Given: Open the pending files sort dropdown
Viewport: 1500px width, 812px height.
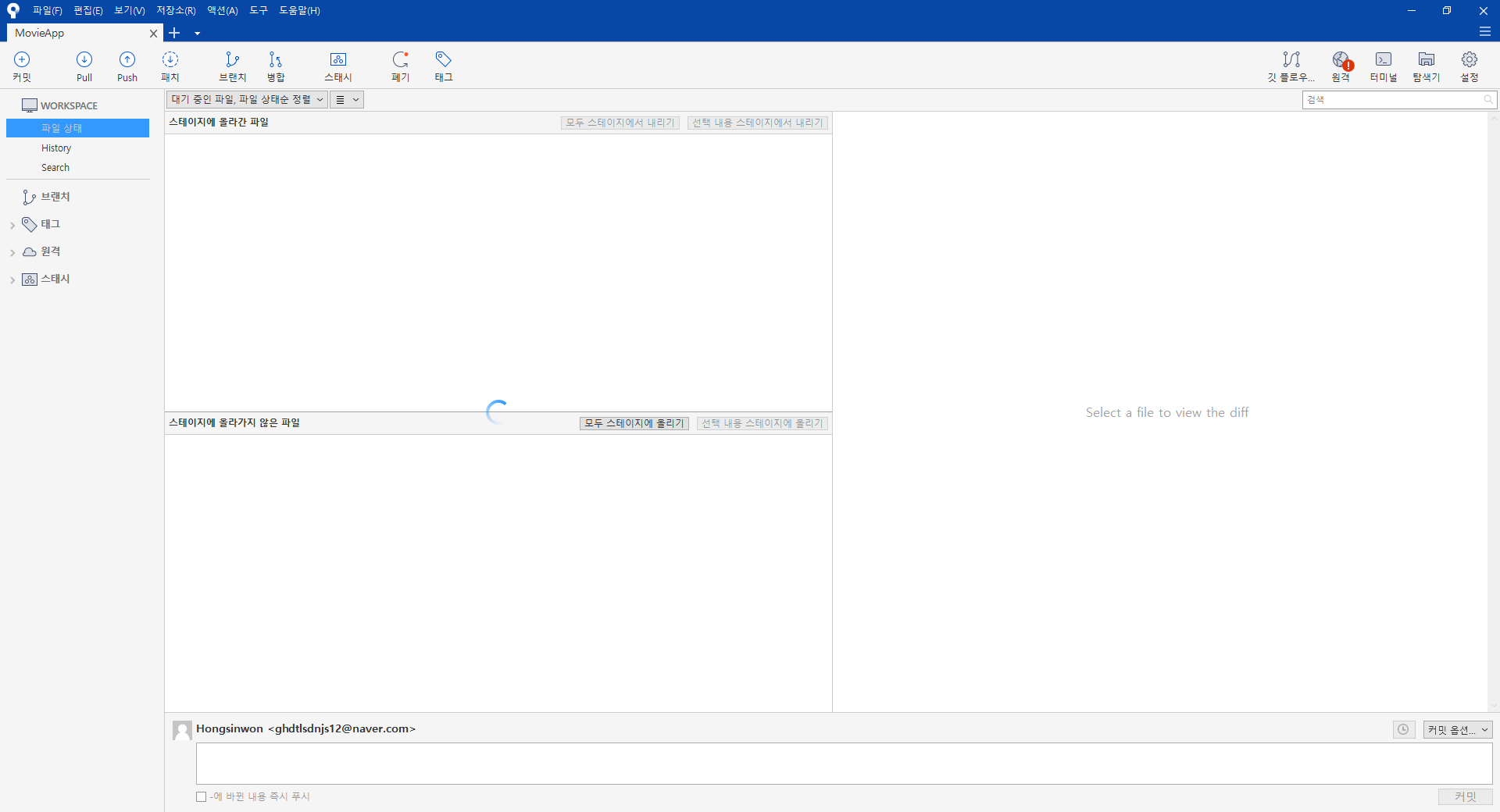Looking at the screenshot, I should click(x=247, y=100).
